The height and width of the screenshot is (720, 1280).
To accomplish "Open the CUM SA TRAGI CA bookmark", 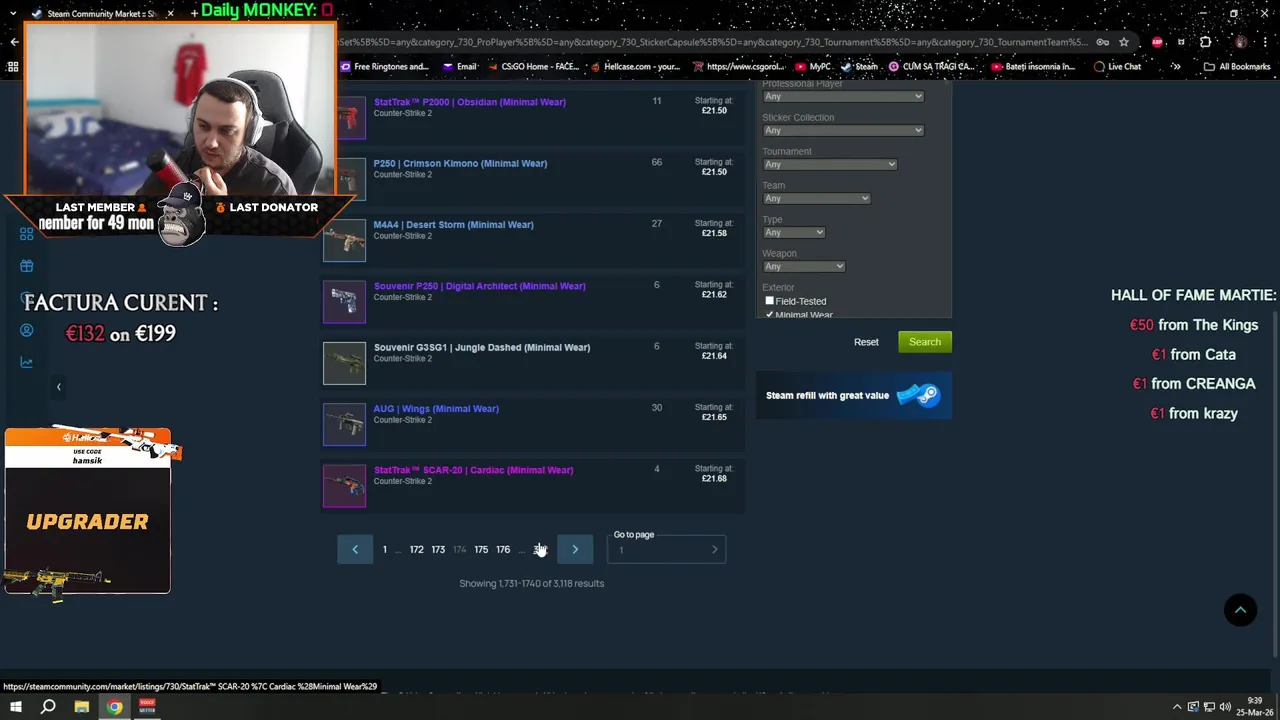I will coord(930,67).
